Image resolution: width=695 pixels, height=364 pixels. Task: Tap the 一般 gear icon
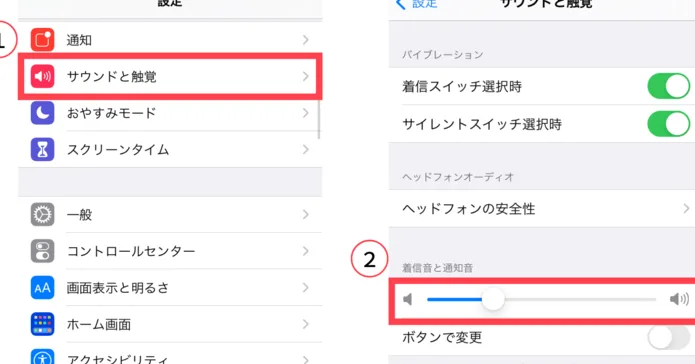43,215
